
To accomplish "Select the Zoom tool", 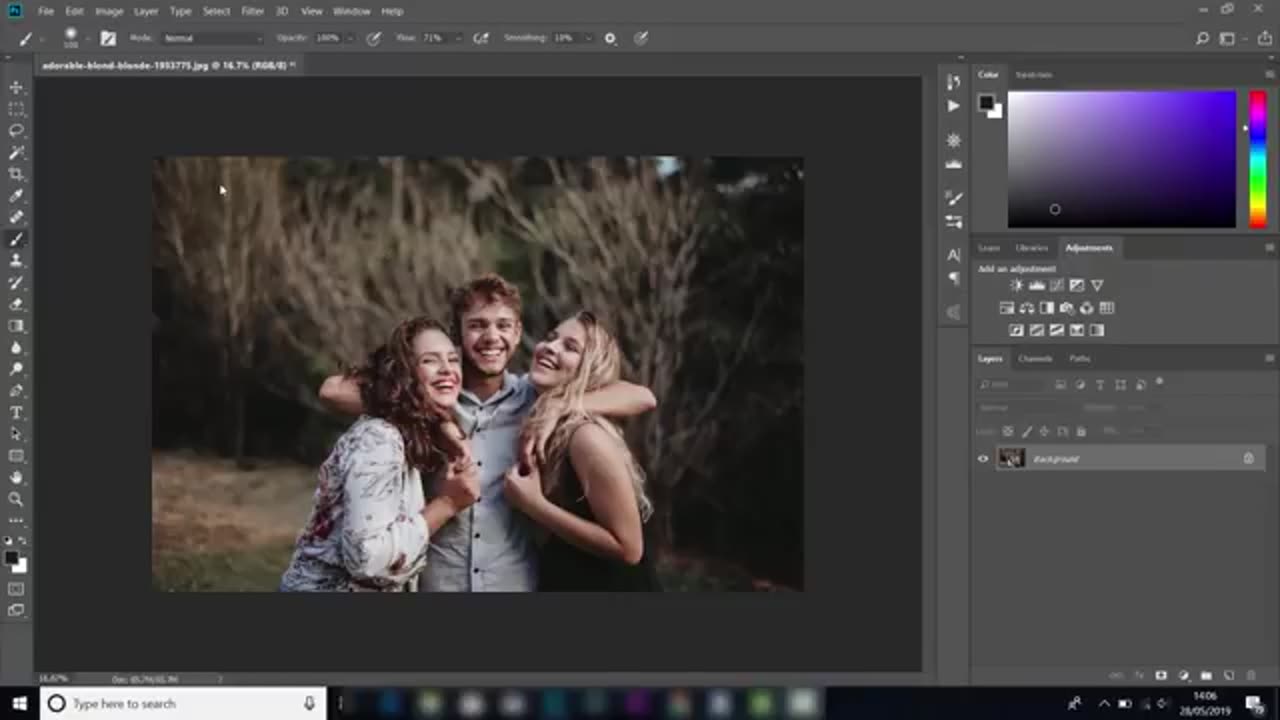I will click(16, 499).
